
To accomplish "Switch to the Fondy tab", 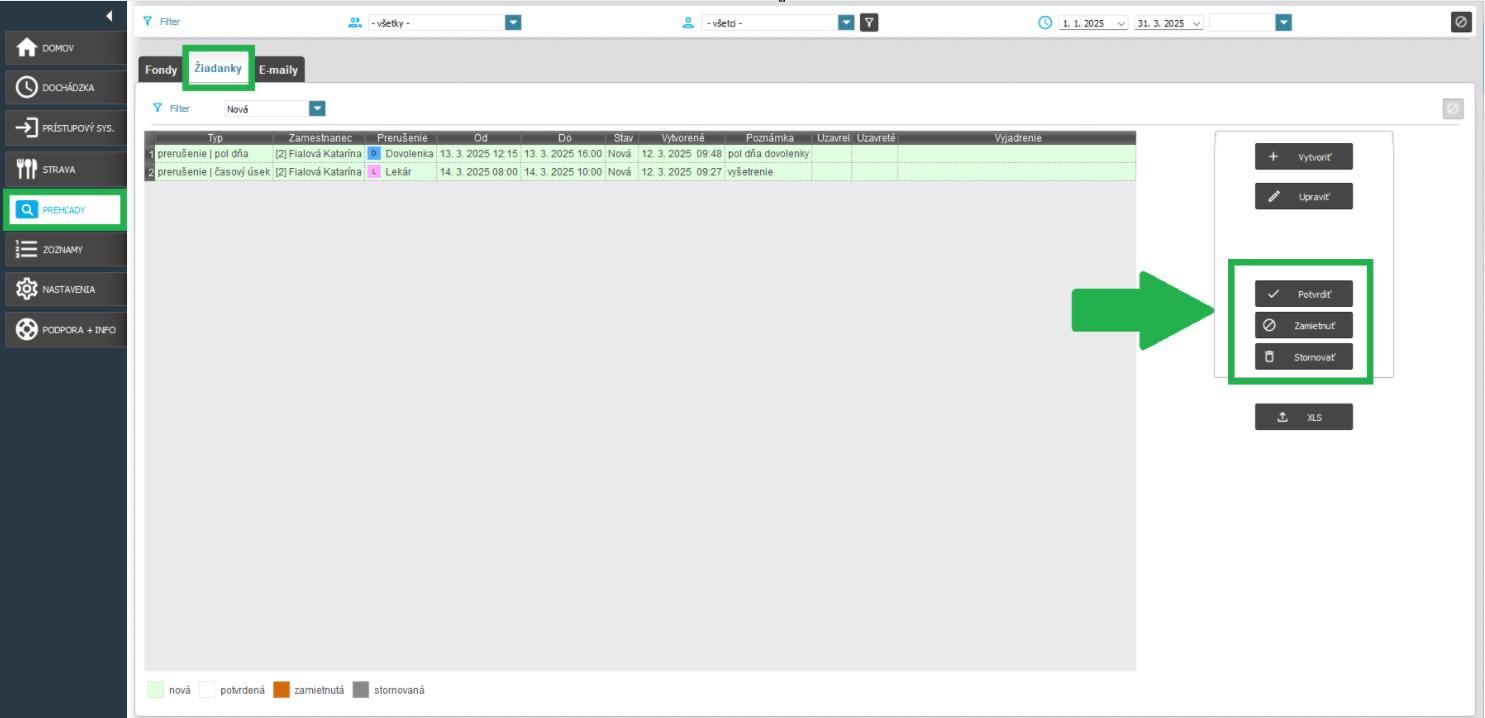I will (160, 70).
